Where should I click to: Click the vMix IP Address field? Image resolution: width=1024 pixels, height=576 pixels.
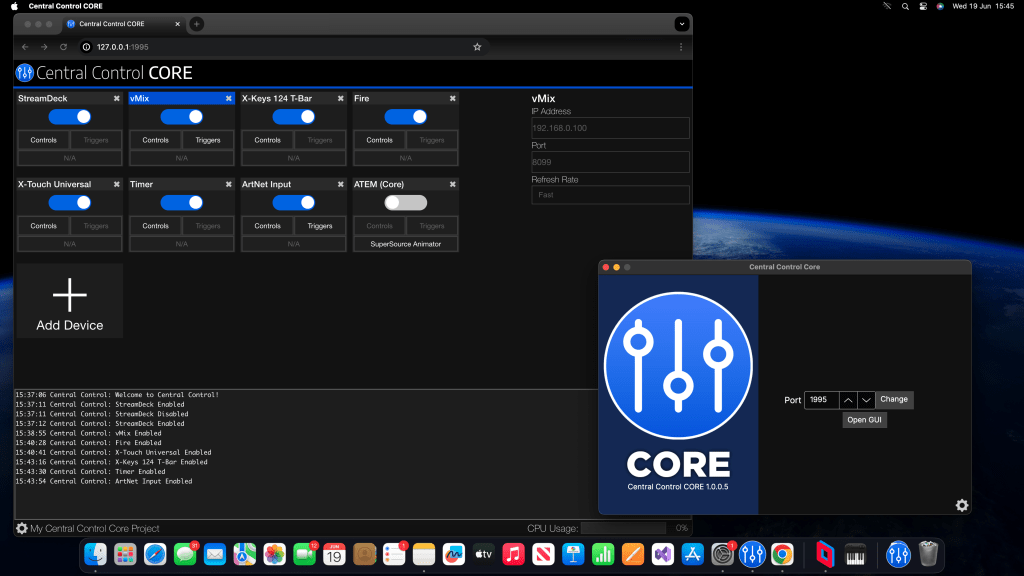(610, 128)
